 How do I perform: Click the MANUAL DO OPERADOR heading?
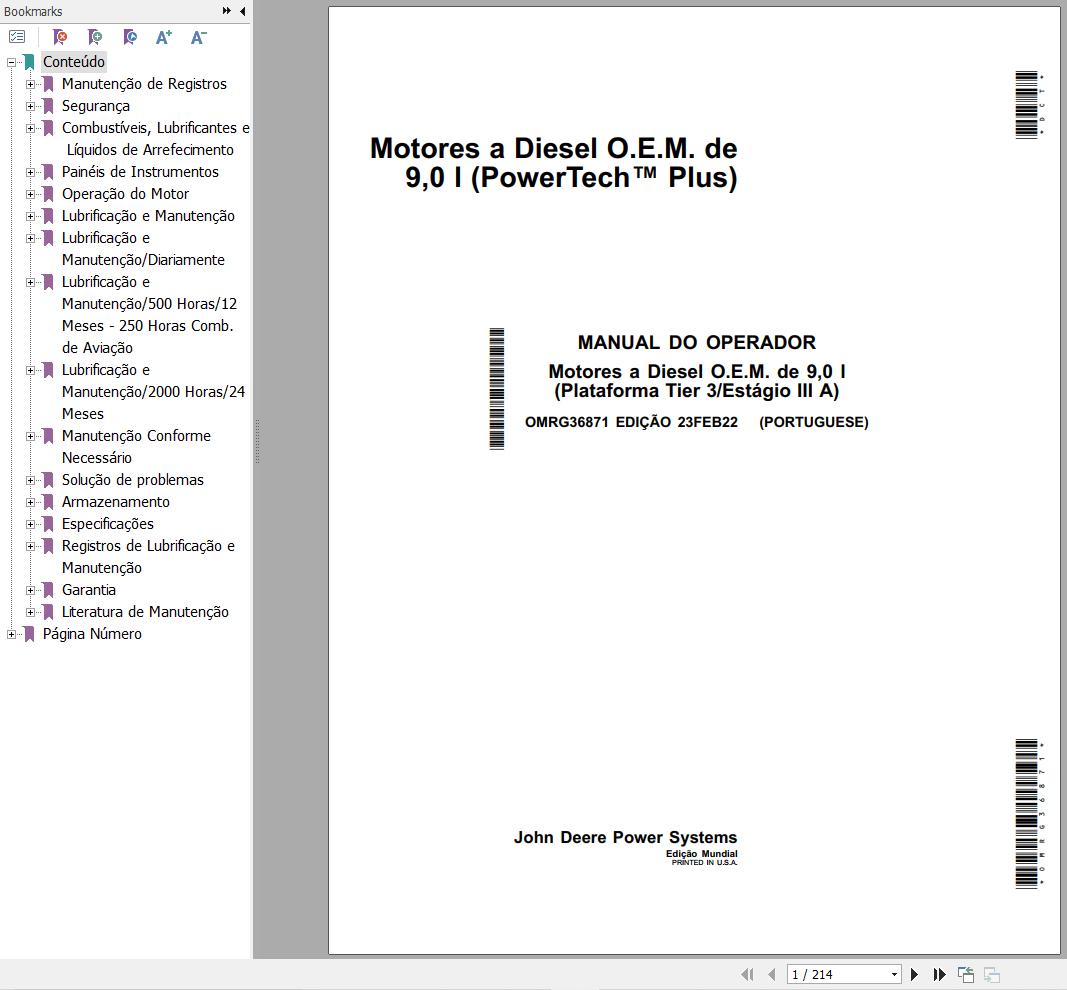pos(696,342)
